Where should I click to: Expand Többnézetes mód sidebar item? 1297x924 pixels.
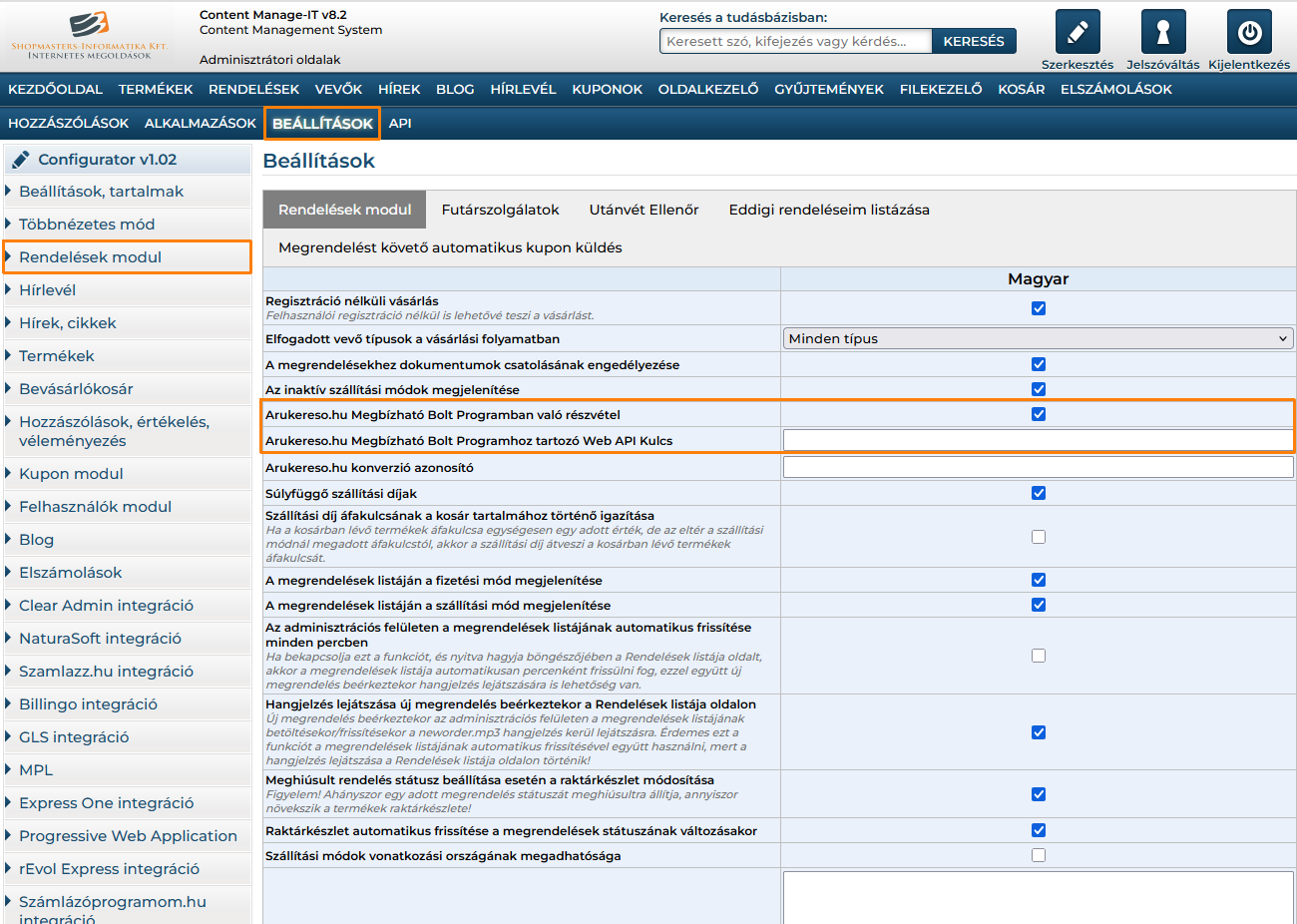(128, 225)
